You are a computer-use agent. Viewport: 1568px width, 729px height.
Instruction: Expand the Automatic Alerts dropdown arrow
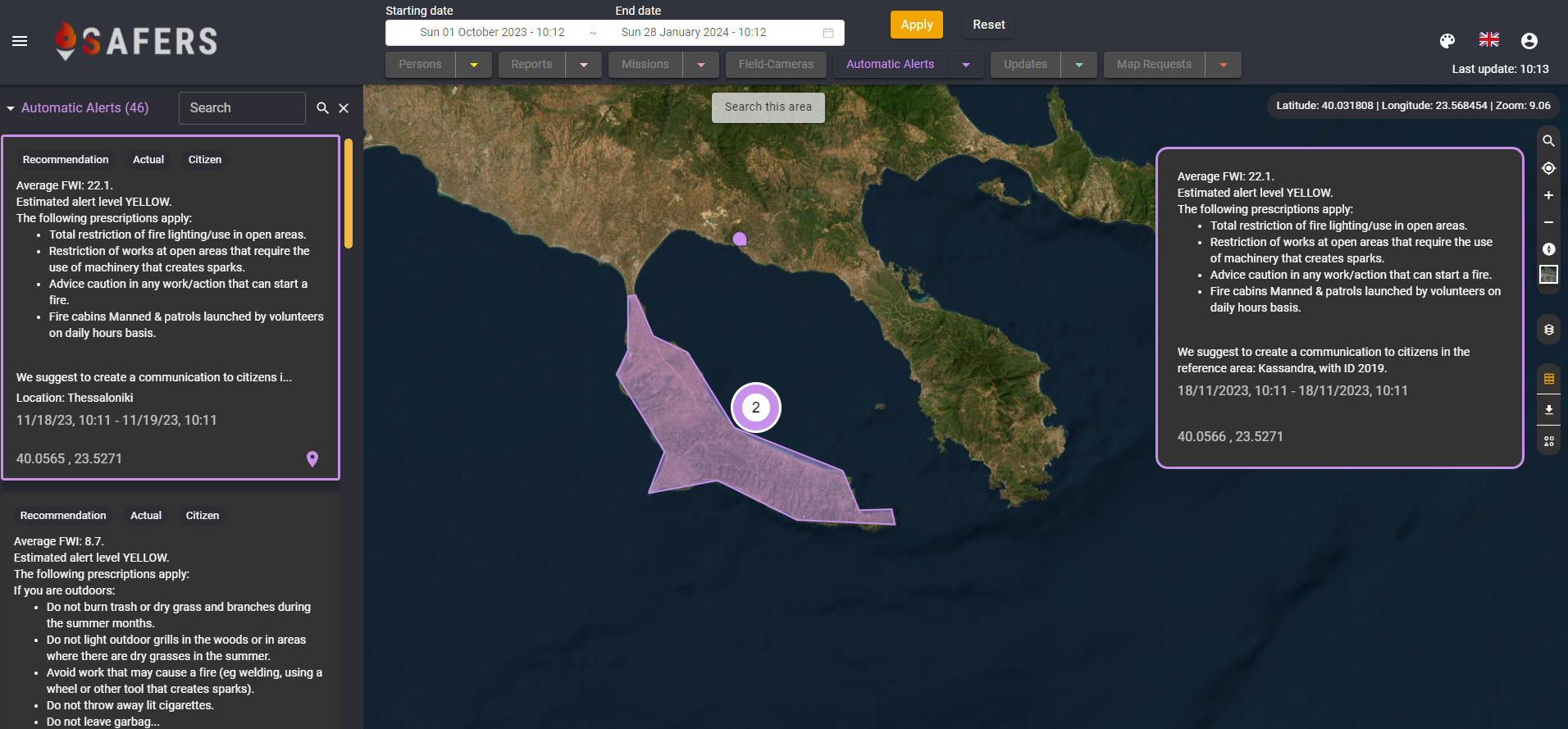click(966, 64)
